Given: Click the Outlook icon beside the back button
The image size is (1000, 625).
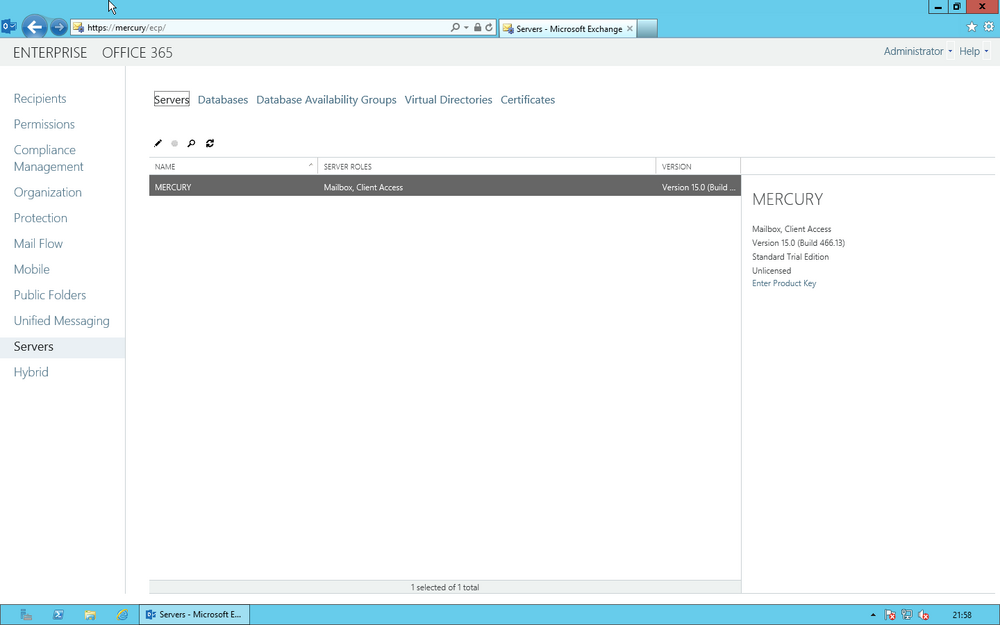Looking at the screenshot, I should 9,27.
